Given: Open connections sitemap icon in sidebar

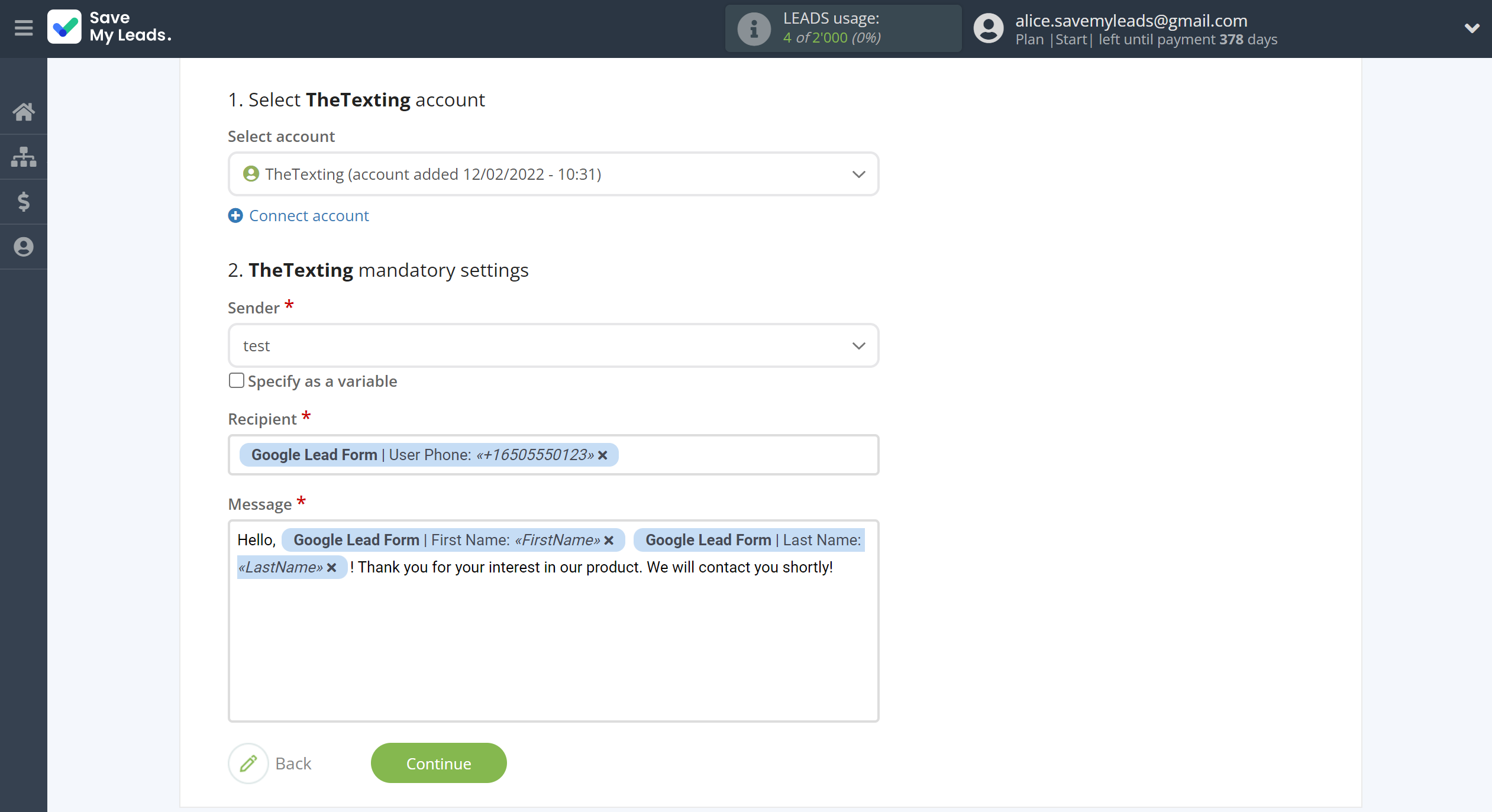Looking at the screenshot, I should tap(24, 157).
